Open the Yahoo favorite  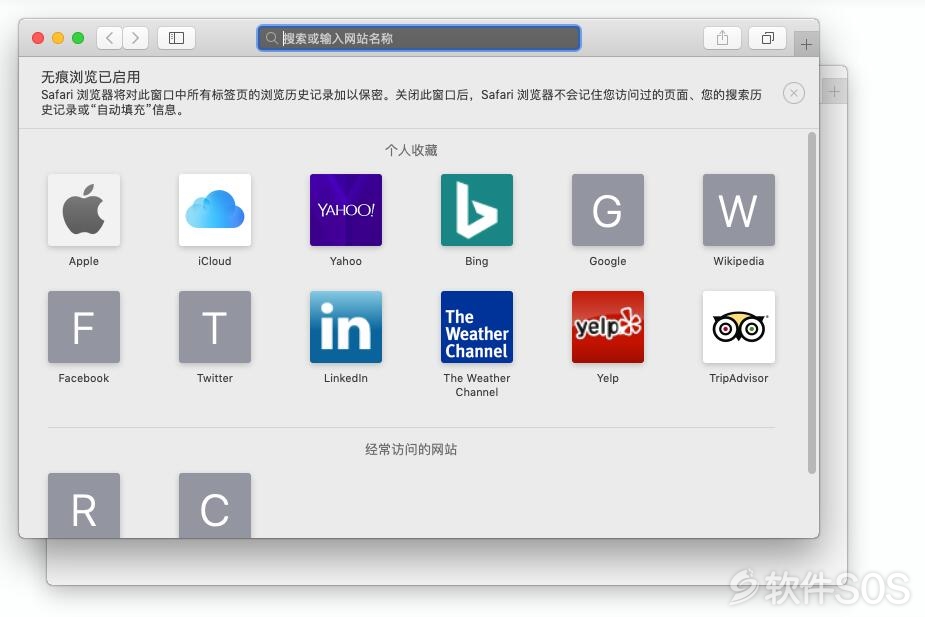346,210
